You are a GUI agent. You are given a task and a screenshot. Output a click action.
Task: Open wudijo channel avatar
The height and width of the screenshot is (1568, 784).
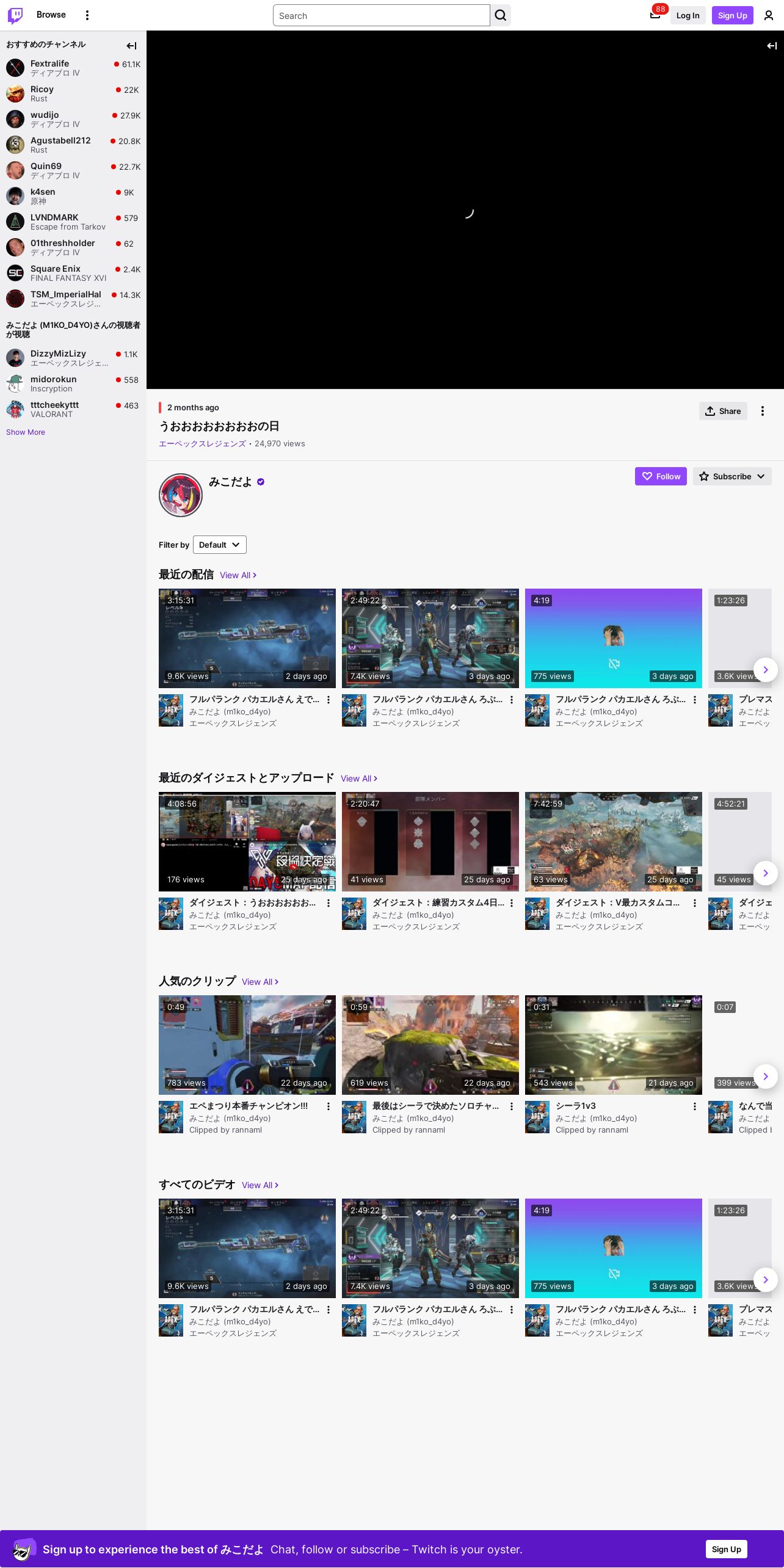(15, 119)
